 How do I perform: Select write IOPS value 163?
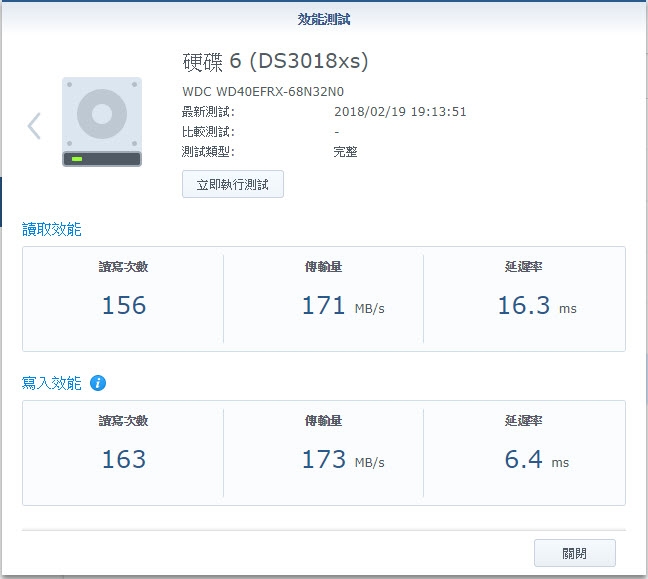click(x=124, y=459)
